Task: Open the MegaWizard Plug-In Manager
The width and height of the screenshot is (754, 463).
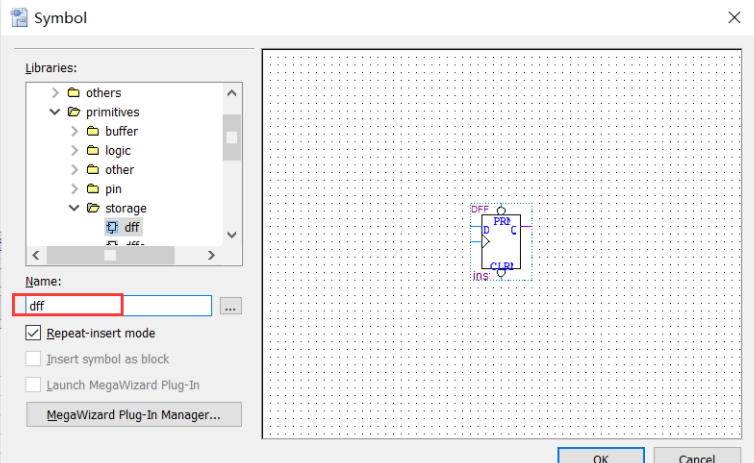Action: tap(134, 414)
